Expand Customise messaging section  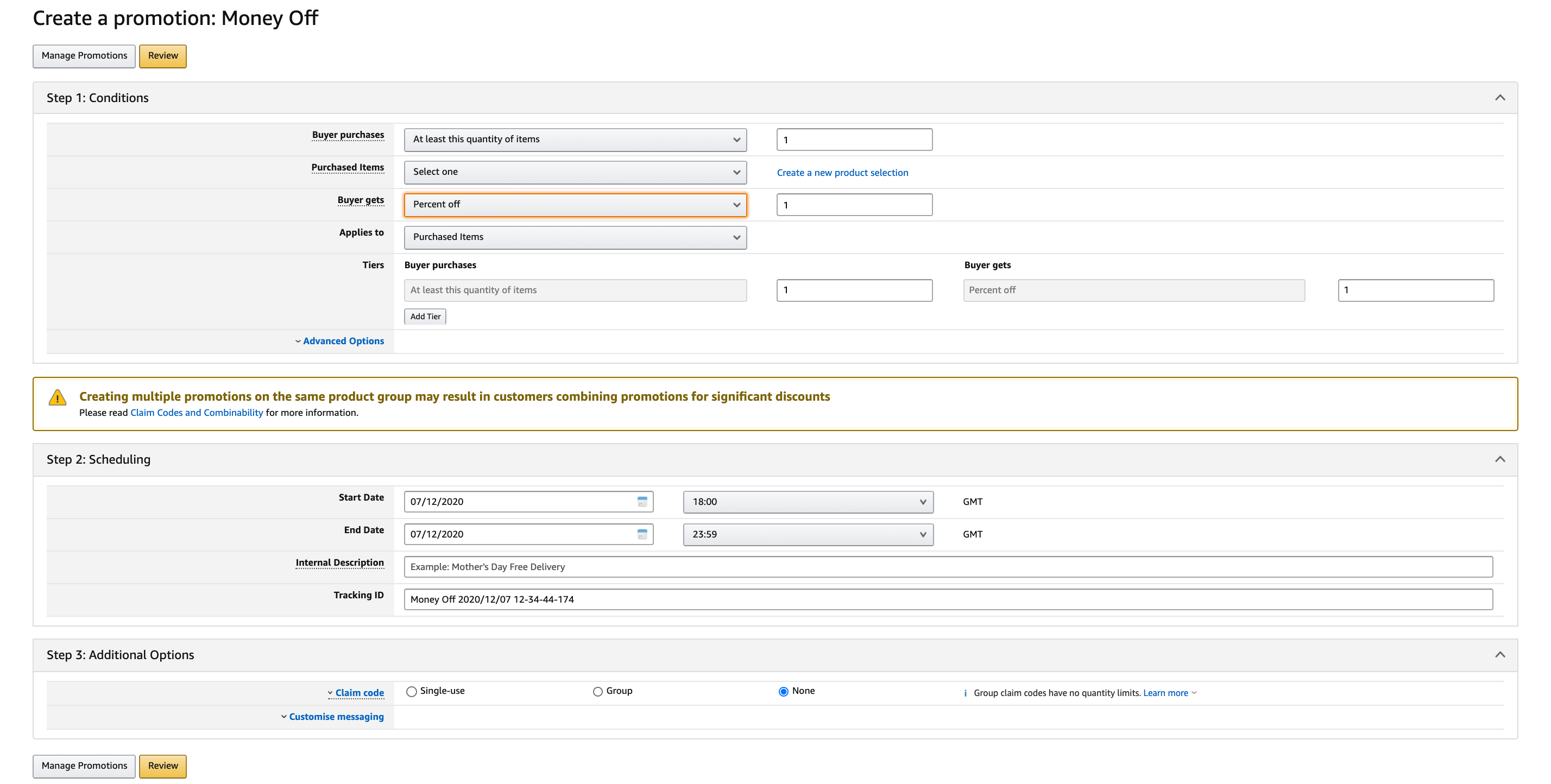click(332, 717)
